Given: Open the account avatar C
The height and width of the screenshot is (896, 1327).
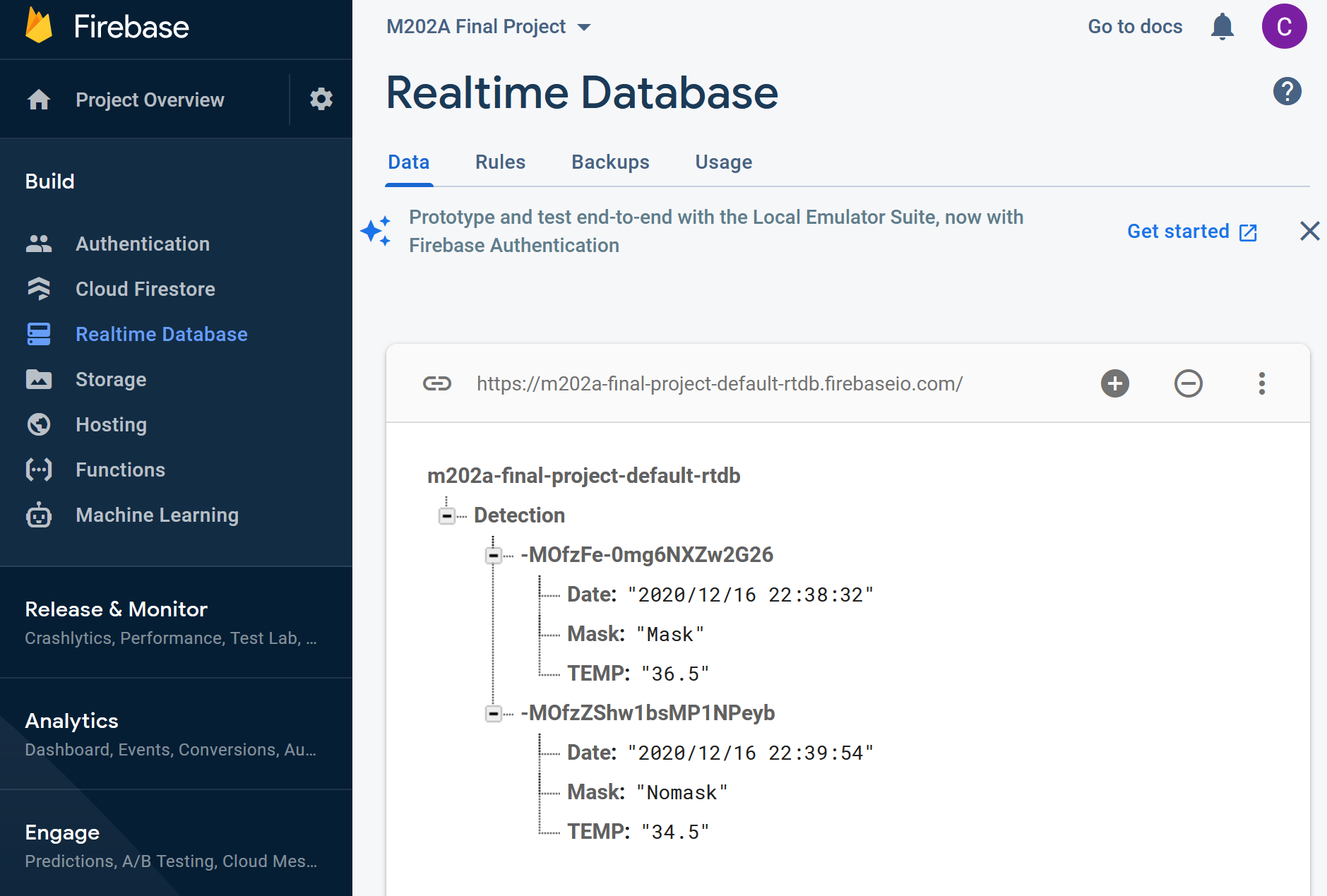Looking at the screenshot, I should coord(1284,26).
